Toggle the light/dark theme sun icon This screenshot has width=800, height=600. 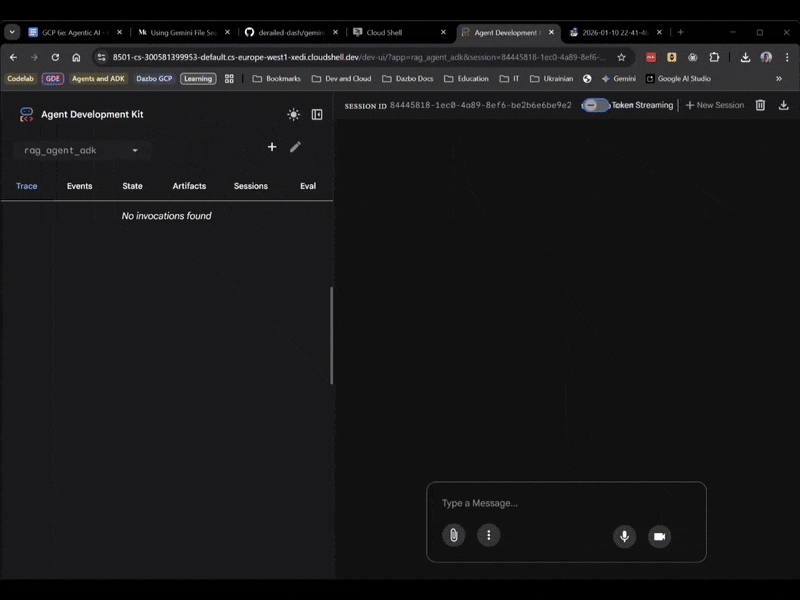[x=293, y=115]
